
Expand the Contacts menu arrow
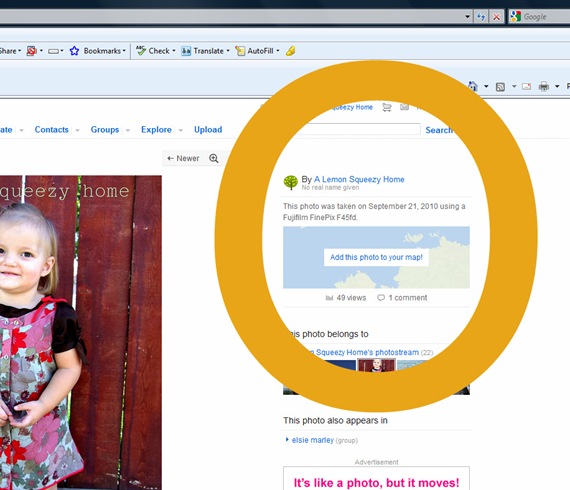(x=77, y=130)
